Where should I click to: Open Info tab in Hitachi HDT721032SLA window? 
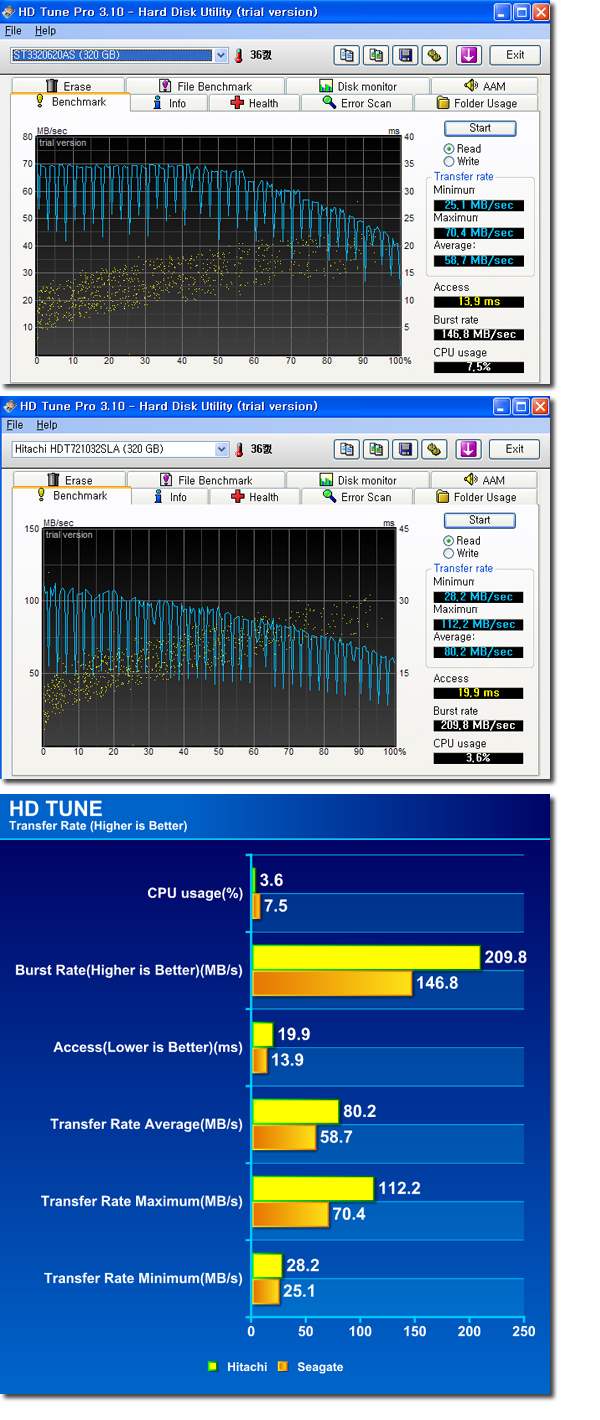click(170, 497)
